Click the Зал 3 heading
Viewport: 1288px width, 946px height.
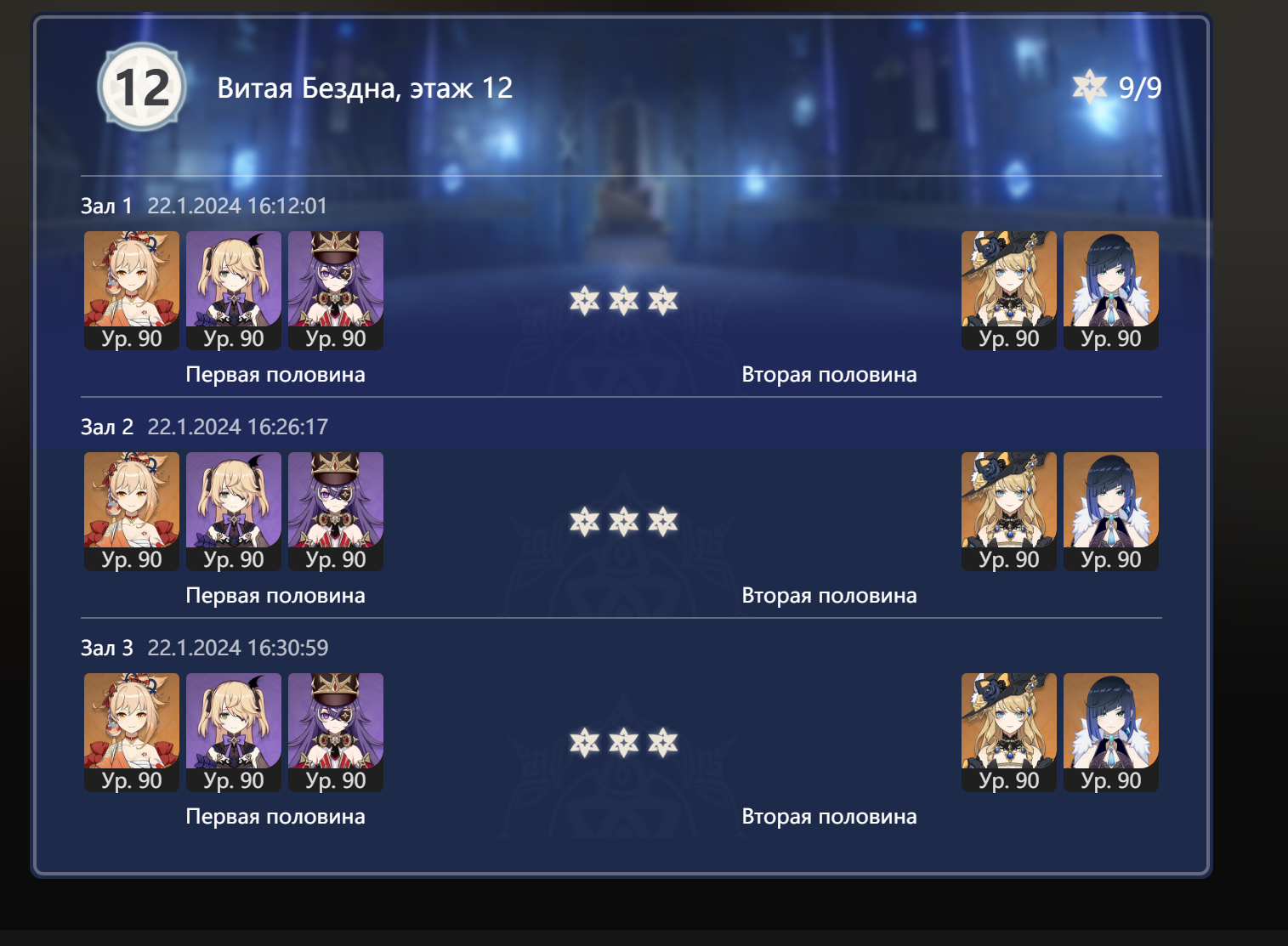coord(107,648)
